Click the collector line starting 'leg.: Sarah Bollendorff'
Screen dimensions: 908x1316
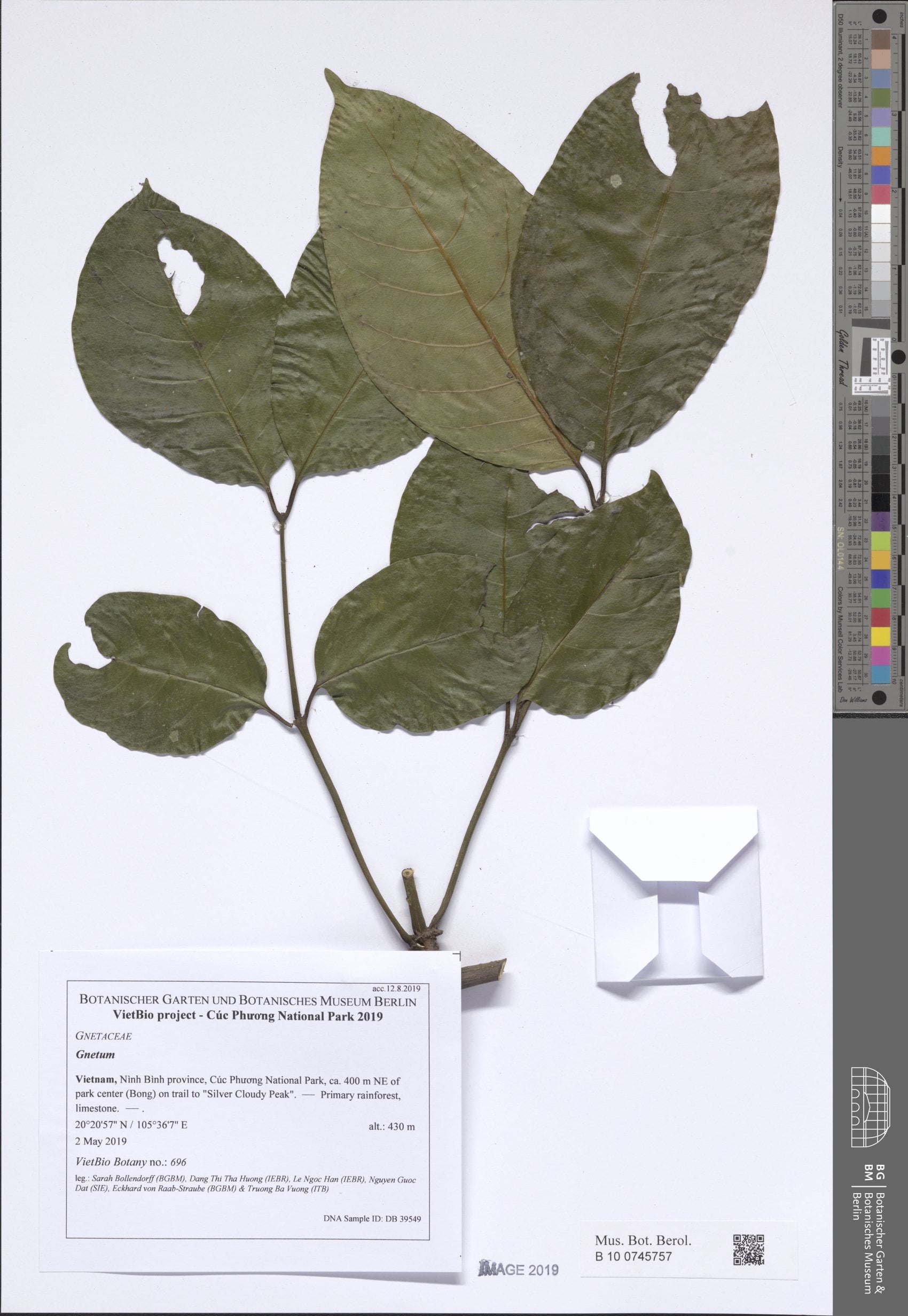[245, 1184]
